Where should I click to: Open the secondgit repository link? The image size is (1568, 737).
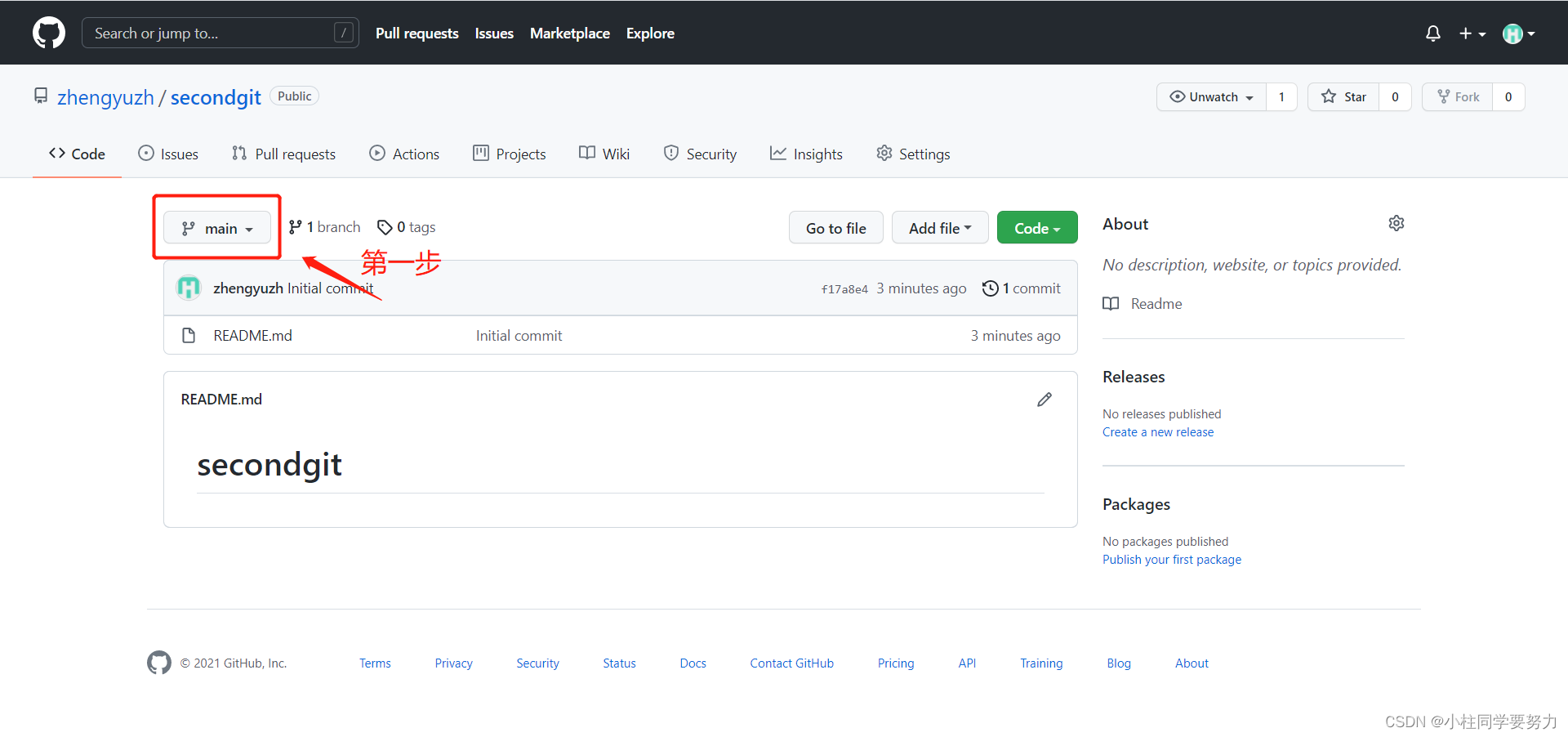pyautogui.click(x=216, y=97)
